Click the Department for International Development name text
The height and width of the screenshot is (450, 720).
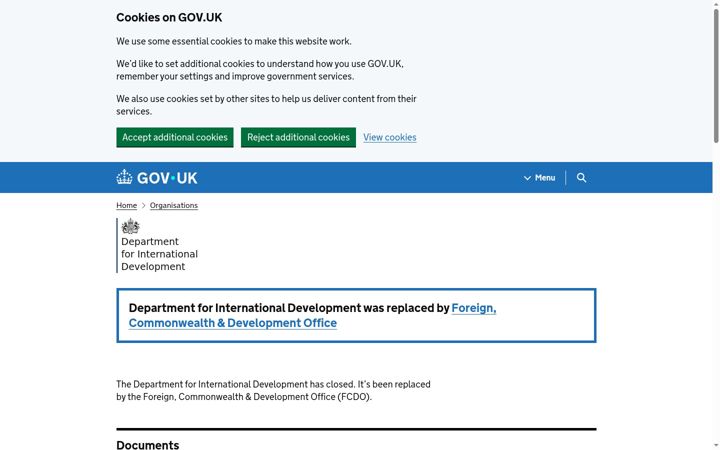point(159,254)
